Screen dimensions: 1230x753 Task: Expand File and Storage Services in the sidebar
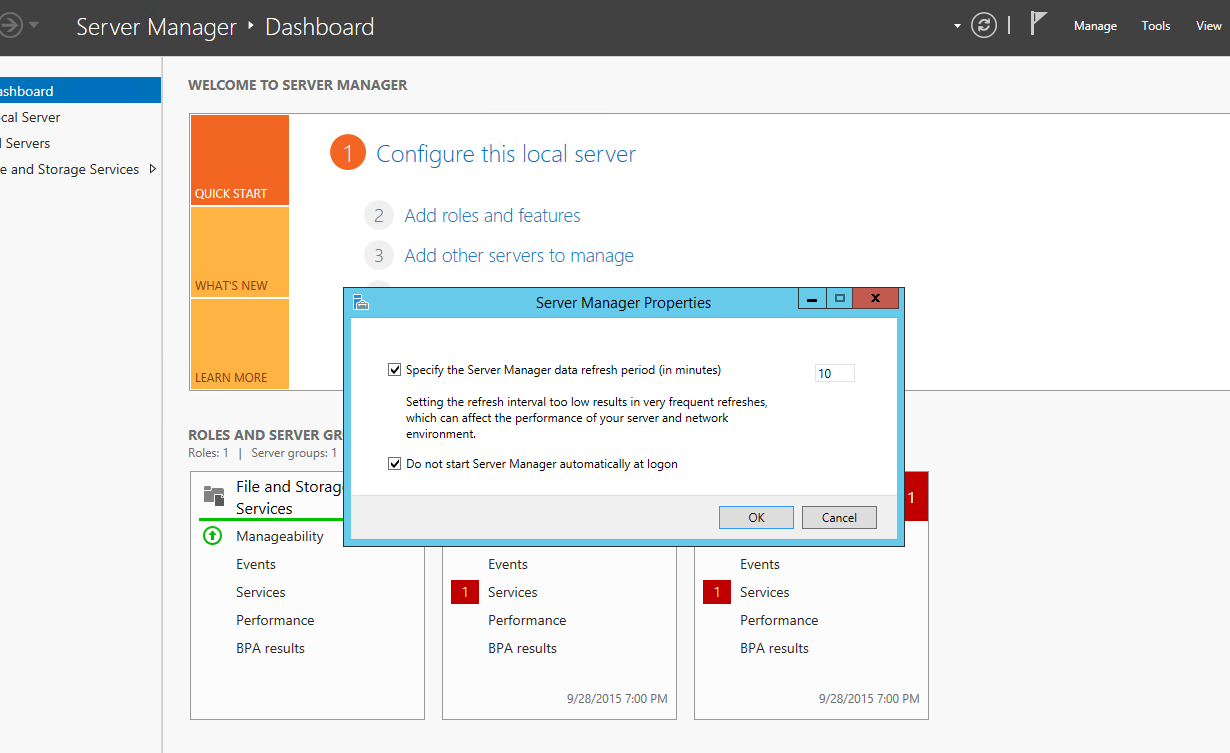point(152,169)
